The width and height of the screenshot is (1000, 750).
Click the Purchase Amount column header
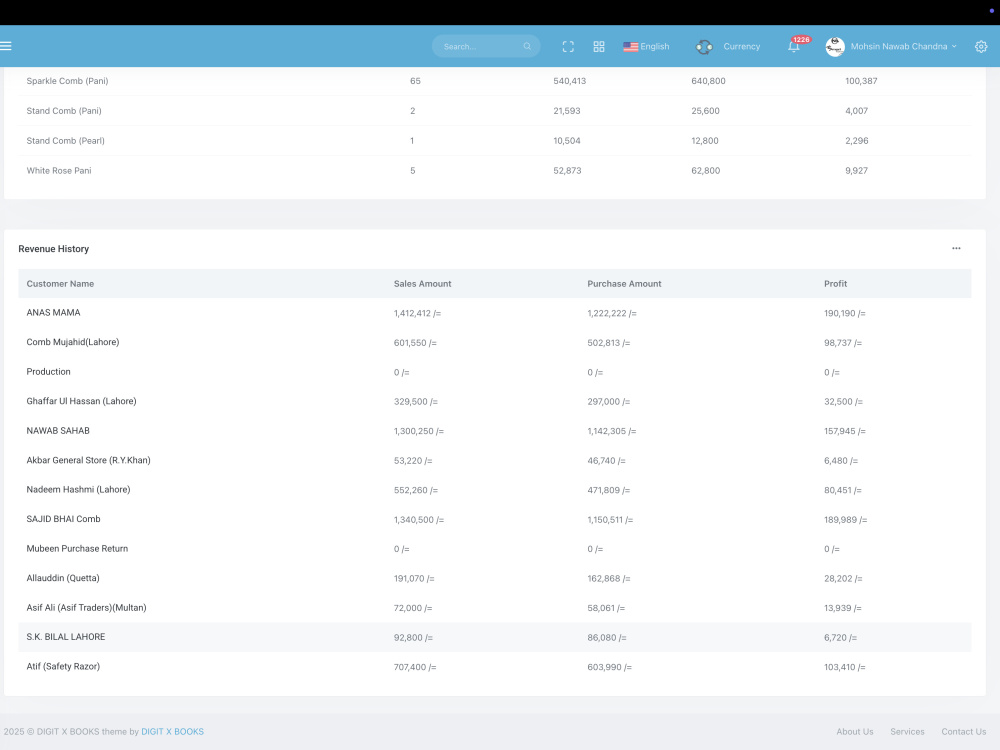pyautogui.click(x=624, y=284)
